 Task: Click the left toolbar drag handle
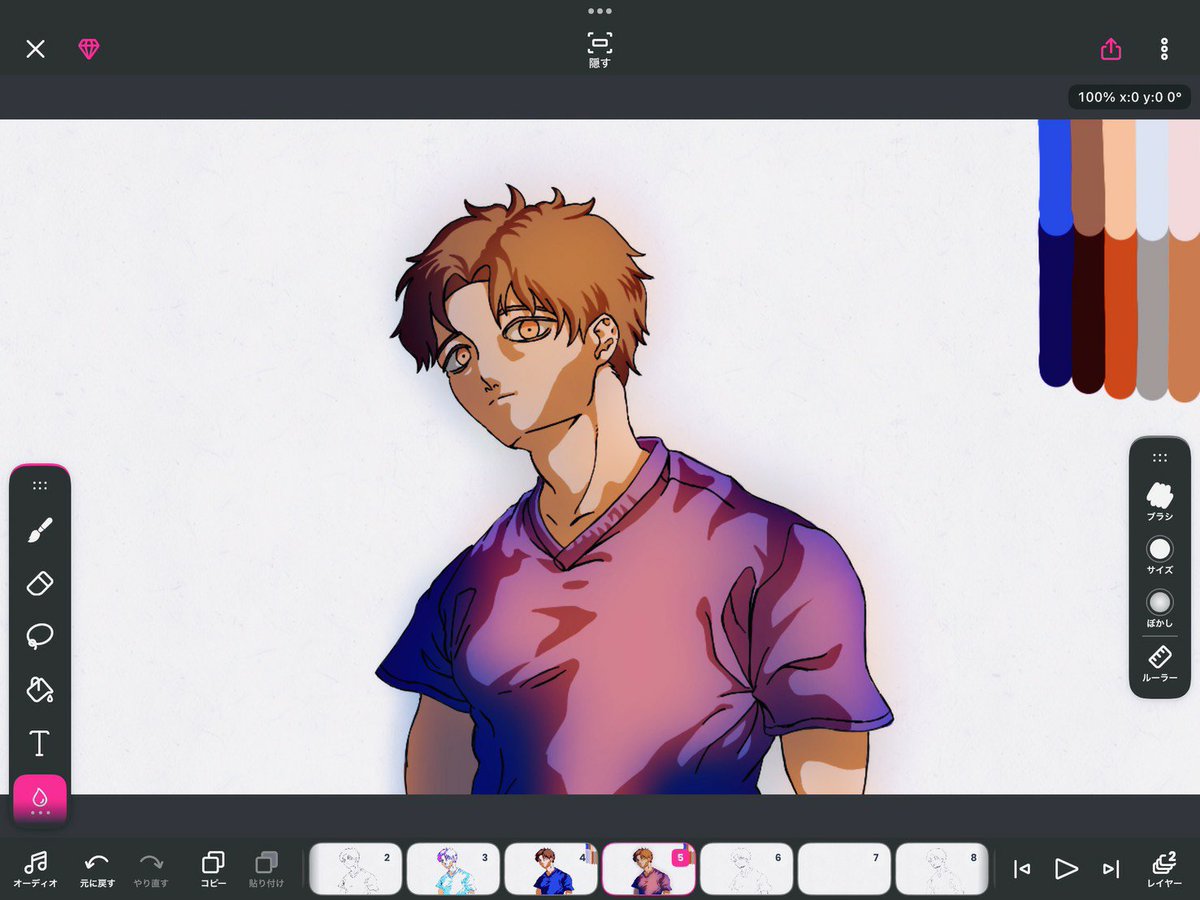pos(40,486)
